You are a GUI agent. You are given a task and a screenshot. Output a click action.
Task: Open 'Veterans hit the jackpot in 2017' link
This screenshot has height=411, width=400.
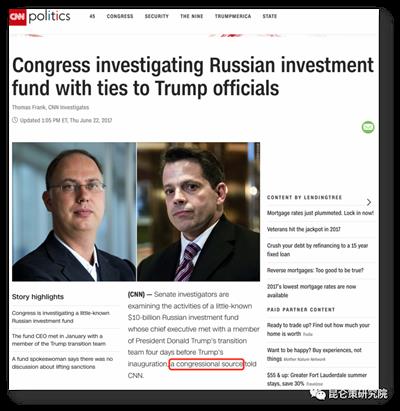pyautogui.click(x=304, y=229)
